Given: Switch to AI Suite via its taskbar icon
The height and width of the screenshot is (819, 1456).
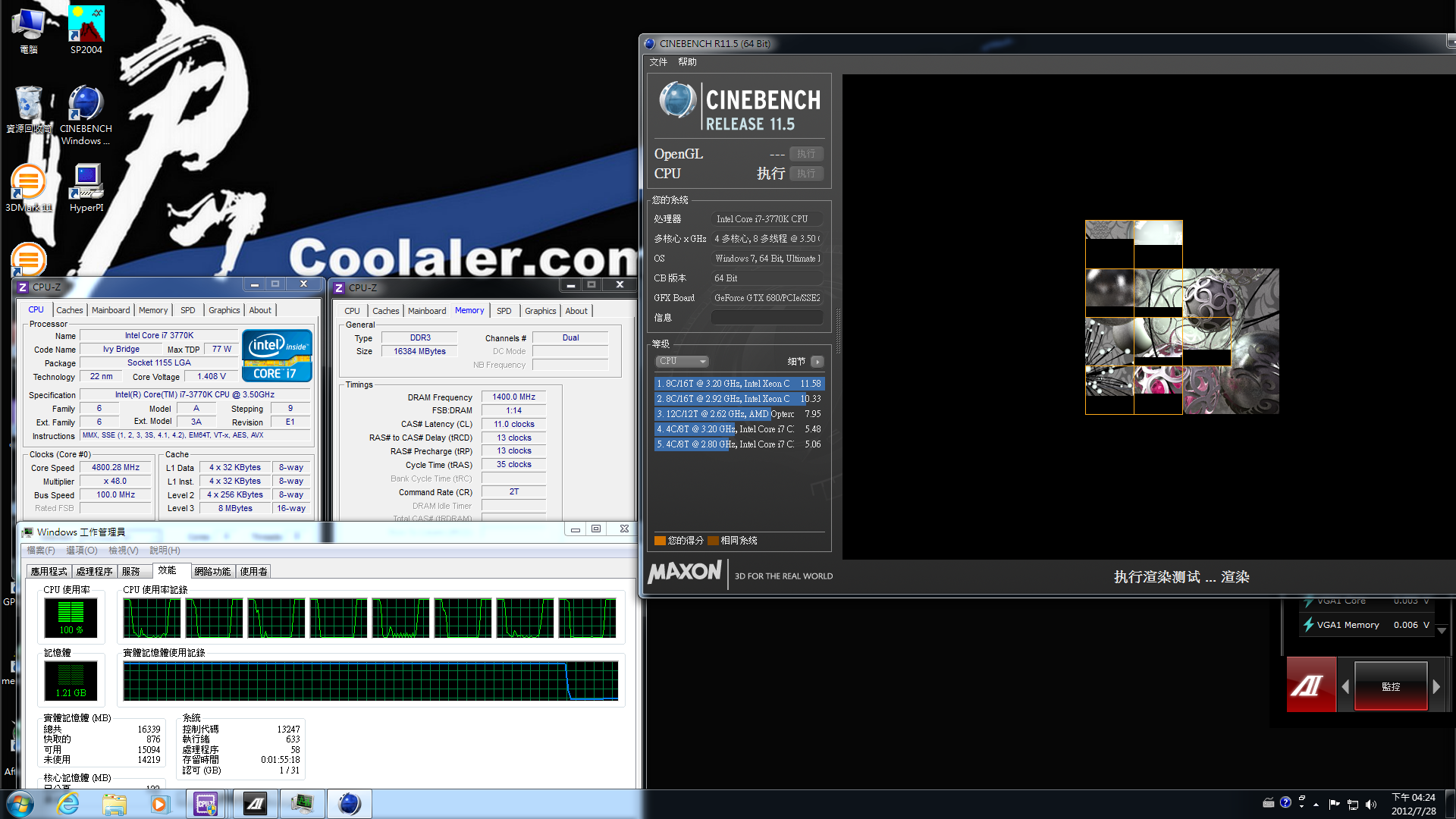Looking at the screenshot, I should coord(256,804).
